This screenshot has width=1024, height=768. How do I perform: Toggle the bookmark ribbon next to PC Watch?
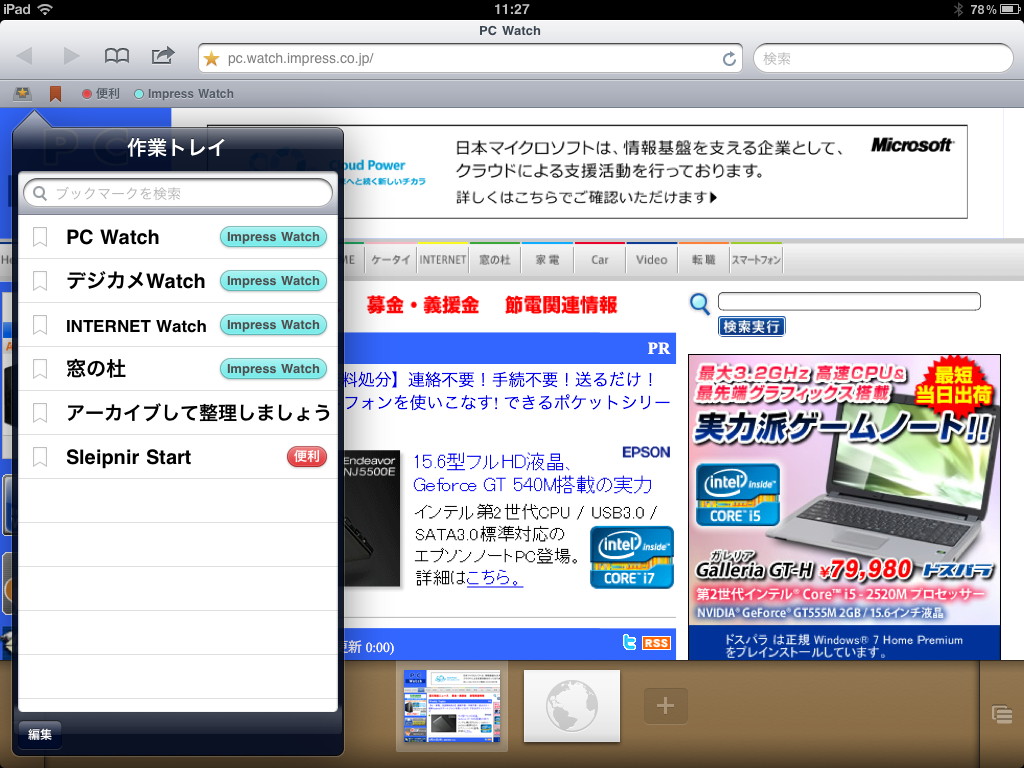coord(38,237)
